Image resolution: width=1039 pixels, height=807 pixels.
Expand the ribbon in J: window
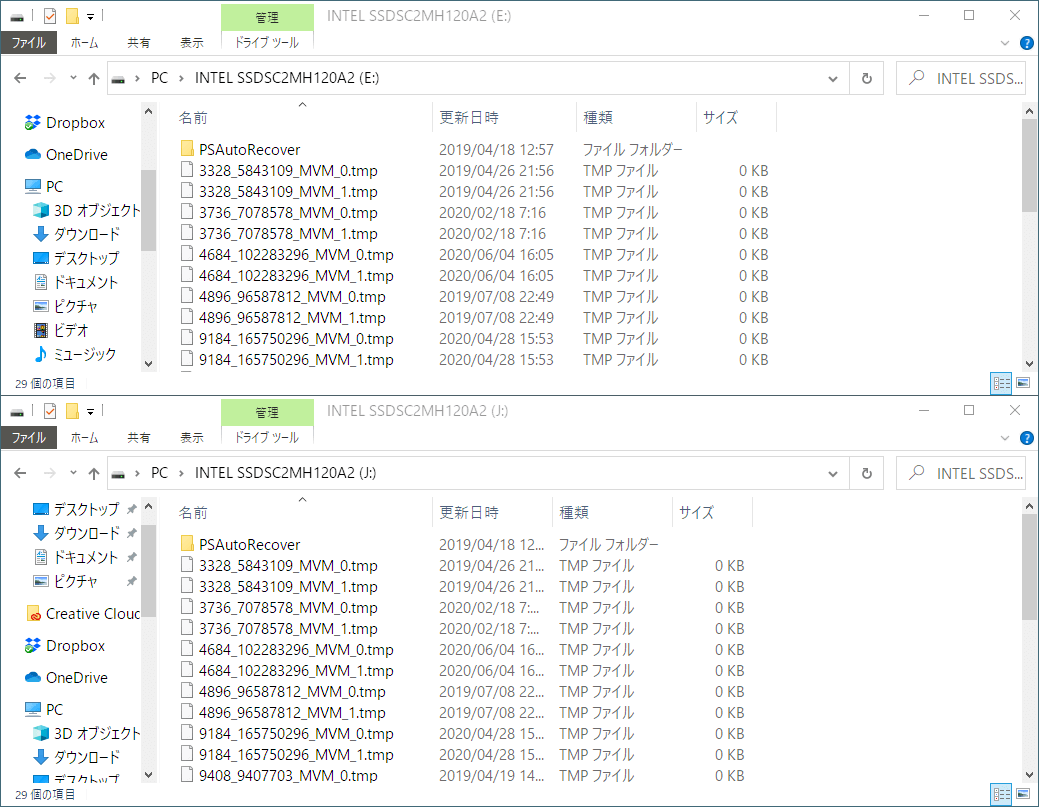(1005, 438)
